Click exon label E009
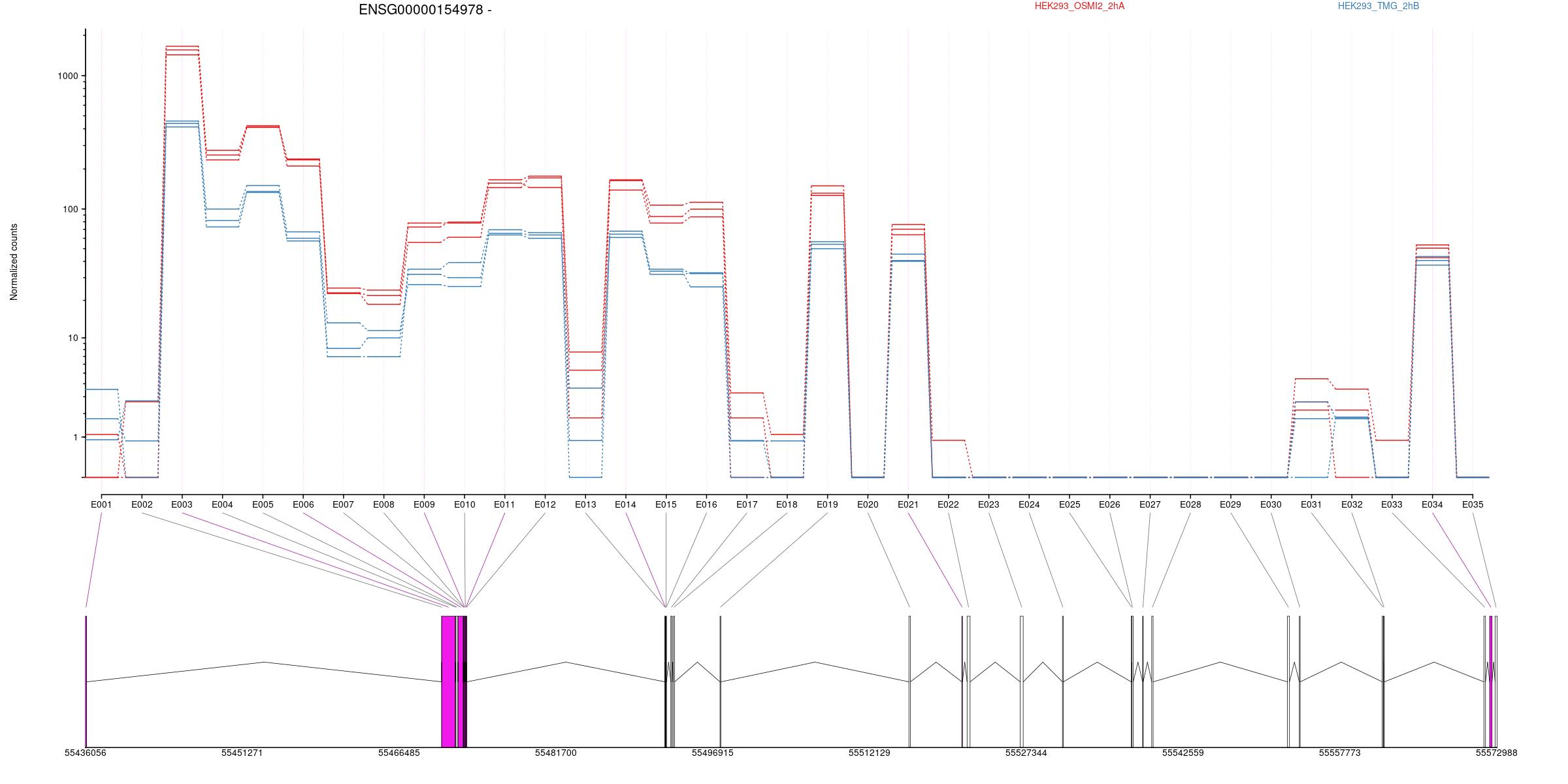 (x=424, y=504)
